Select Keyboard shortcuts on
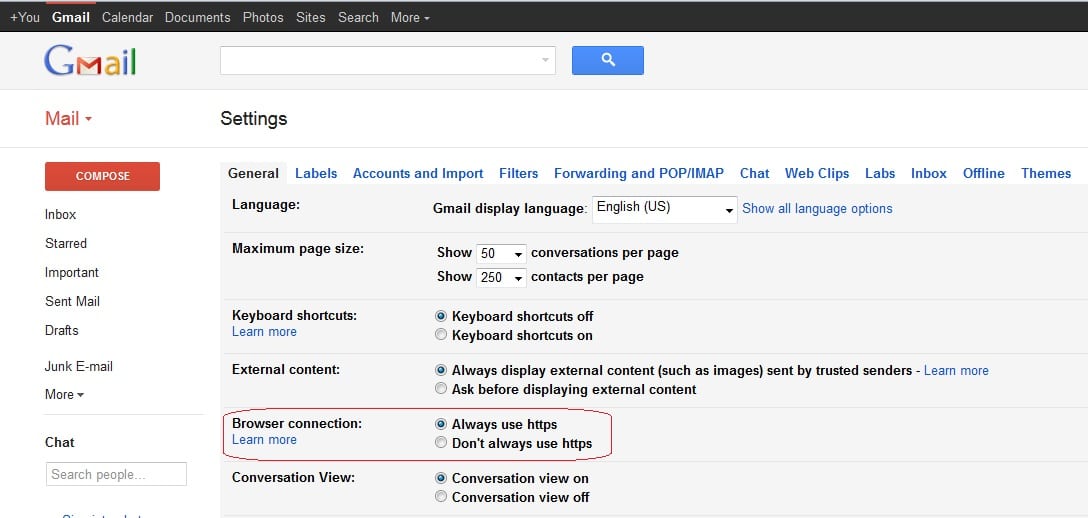 coord(441,335)
